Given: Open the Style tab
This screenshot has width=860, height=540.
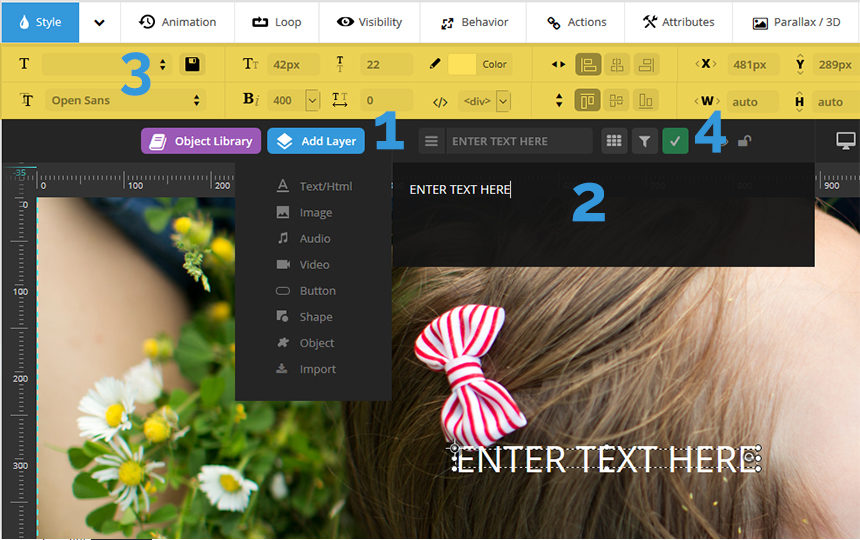Looking at the screenshot, I should (40, 22).
